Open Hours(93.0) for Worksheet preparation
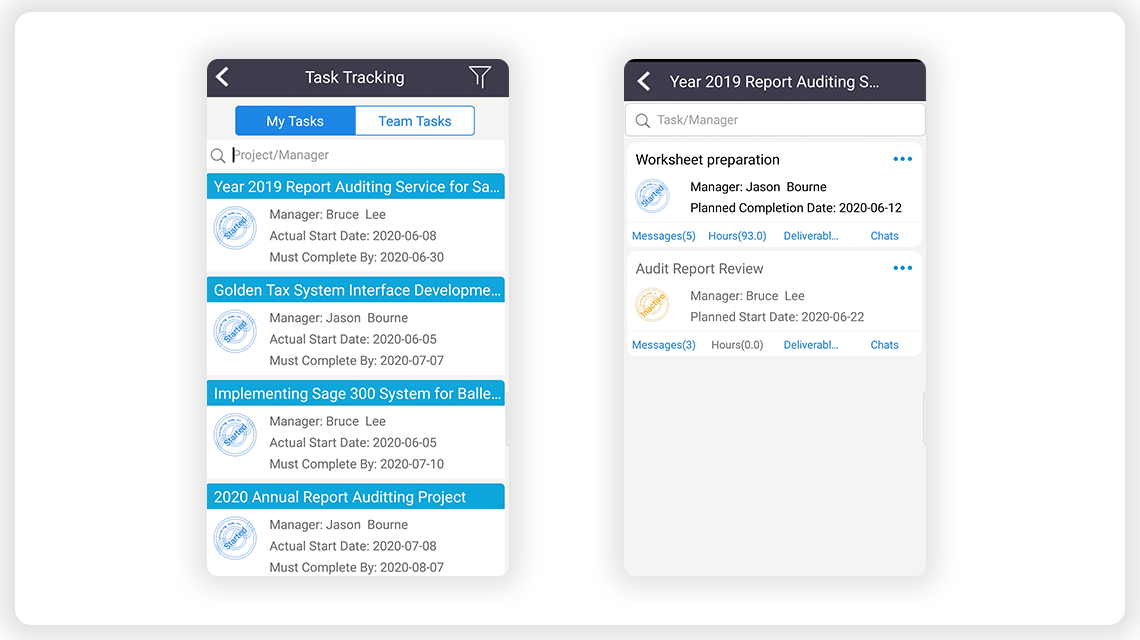This screenshot has width=1140, height=640. (x=737, y=236)
